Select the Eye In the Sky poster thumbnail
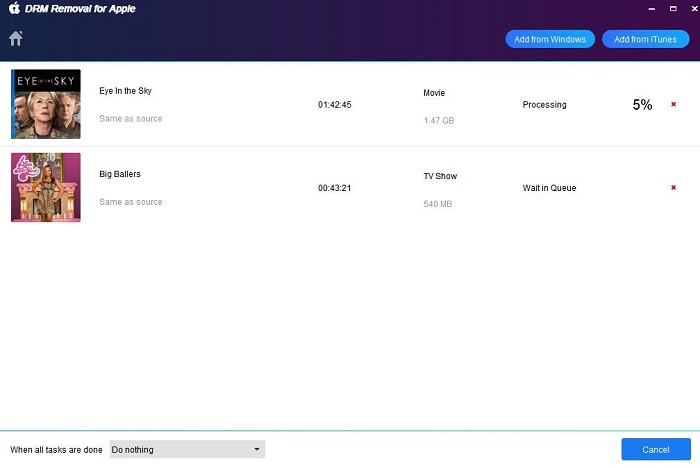 (46, 104)
